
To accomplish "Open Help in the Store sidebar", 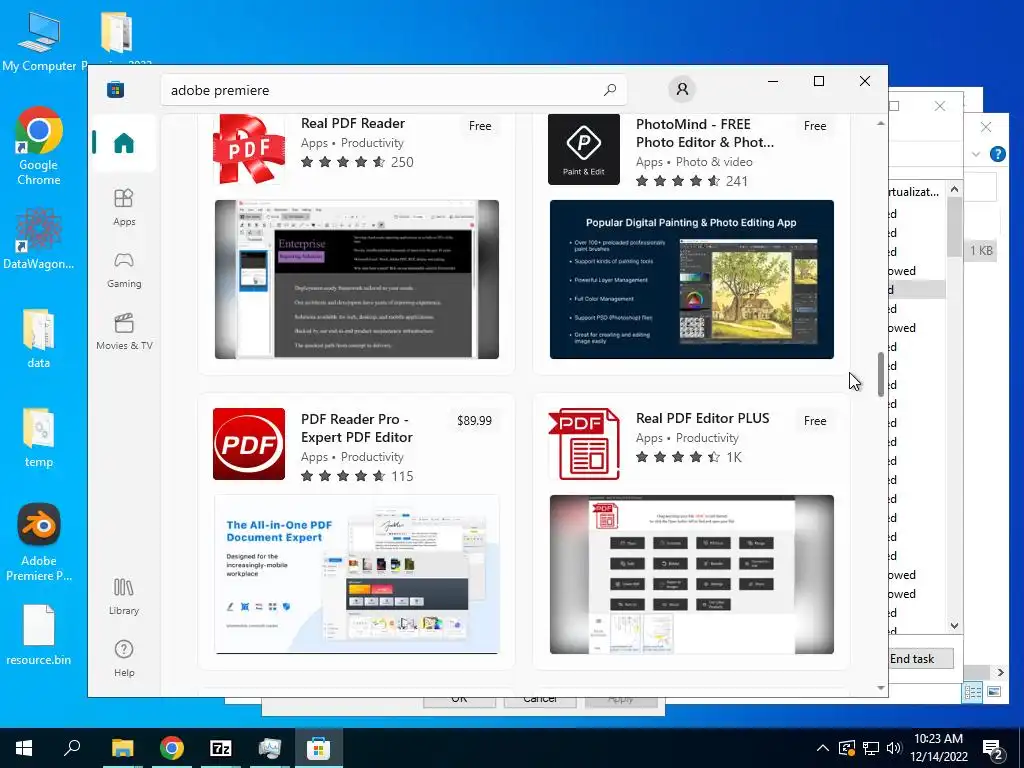I will [123, 658].
